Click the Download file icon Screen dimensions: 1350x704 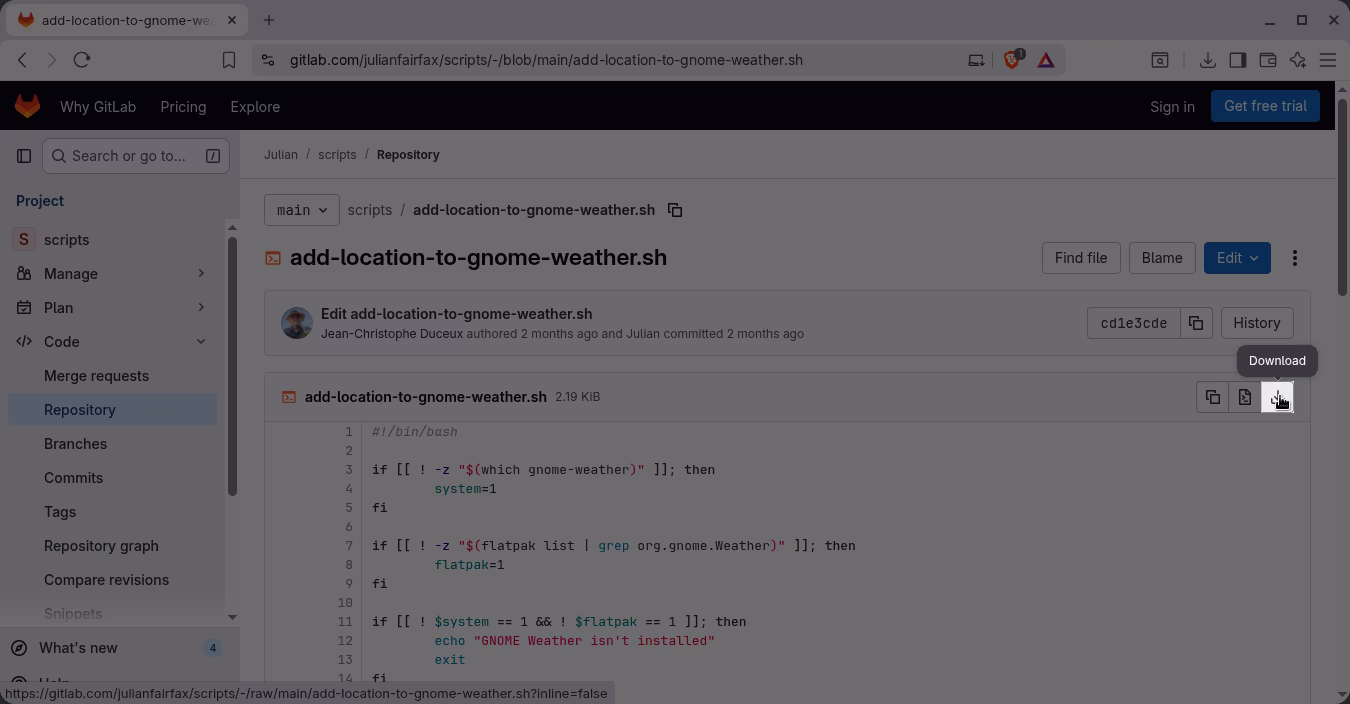(x=1277, y=398)
